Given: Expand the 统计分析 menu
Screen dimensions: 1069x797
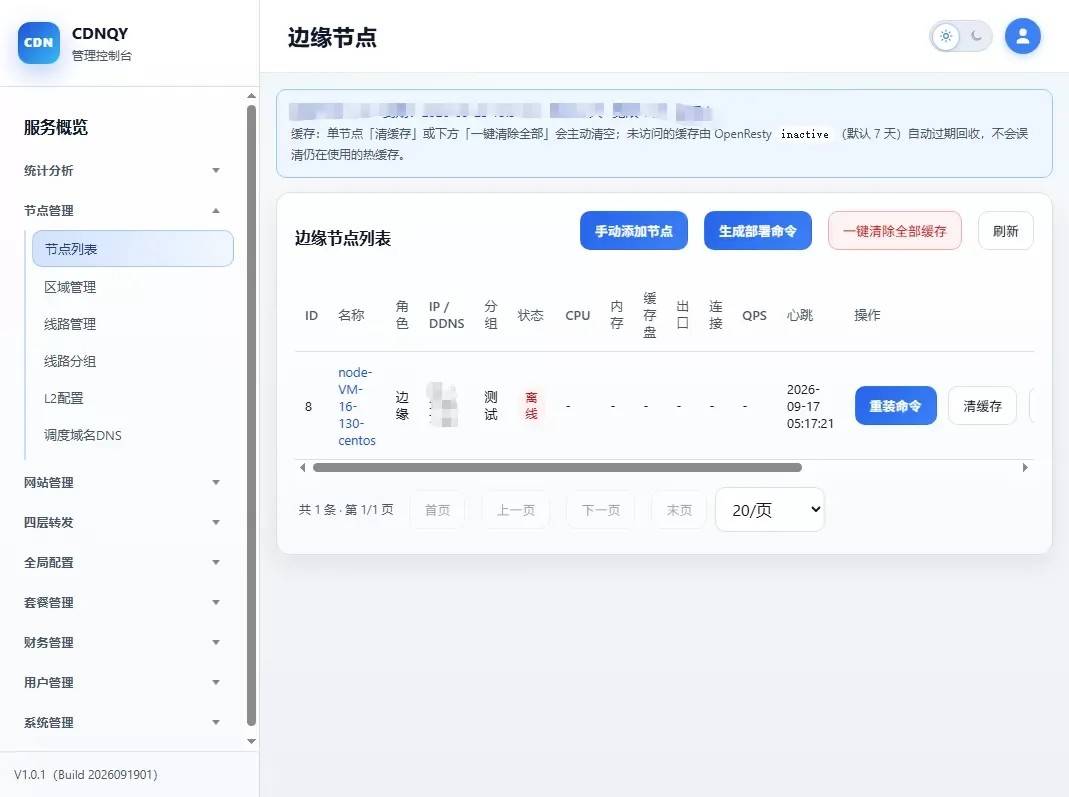Looking at the screenshot, I should pyautogui.click(x=122, y=170).
